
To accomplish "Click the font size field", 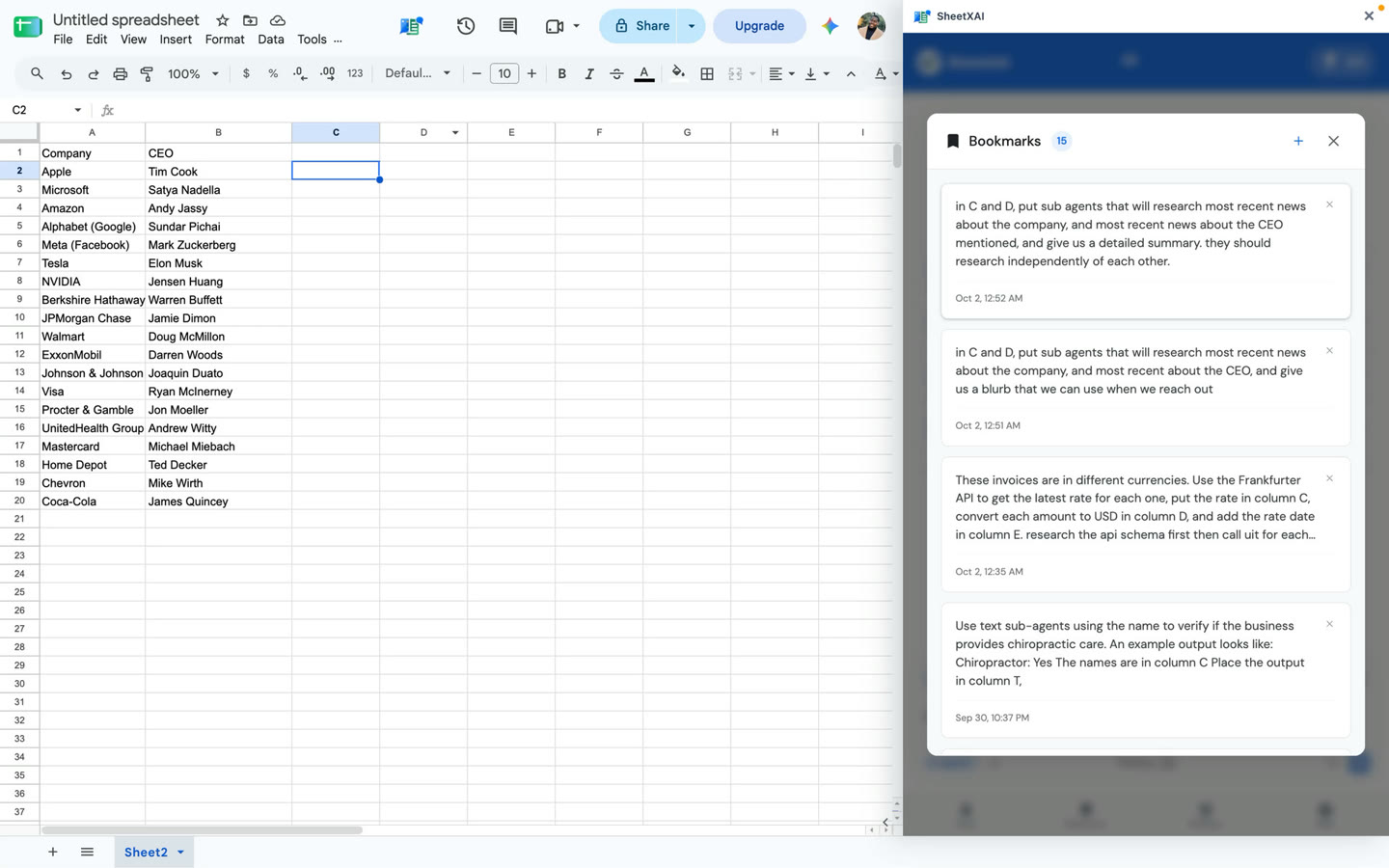I will (x=504, y=73).
